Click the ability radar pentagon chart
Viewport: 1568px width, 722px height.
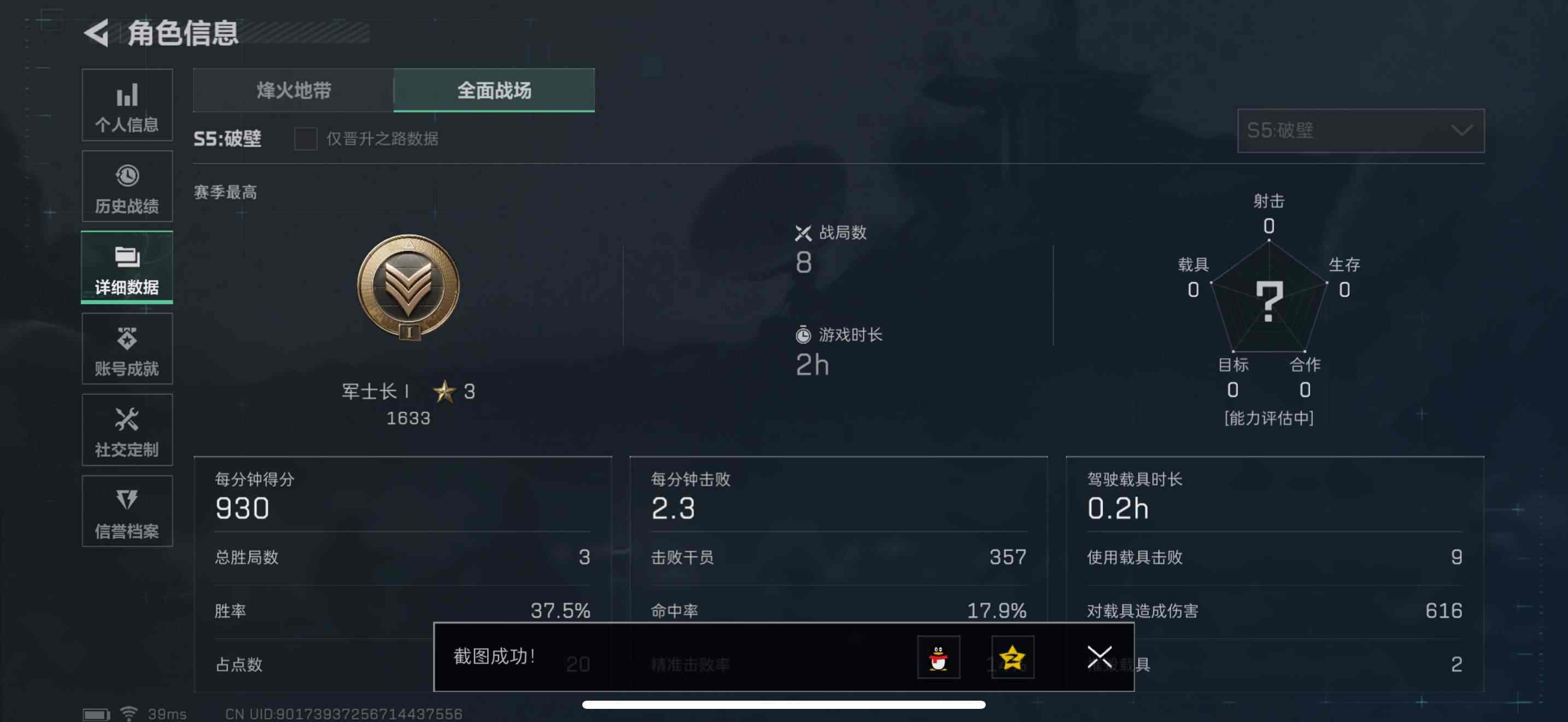click(1268, 298)
